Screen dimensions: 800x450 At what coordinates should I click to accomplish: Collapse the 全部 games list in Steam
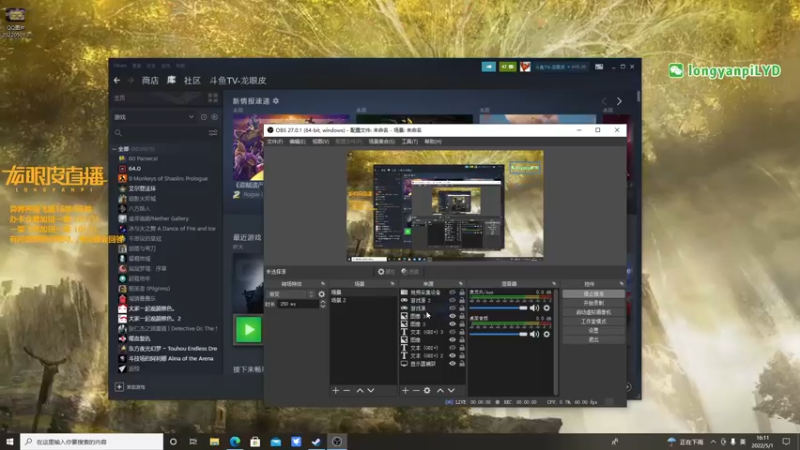click(114, 149)
